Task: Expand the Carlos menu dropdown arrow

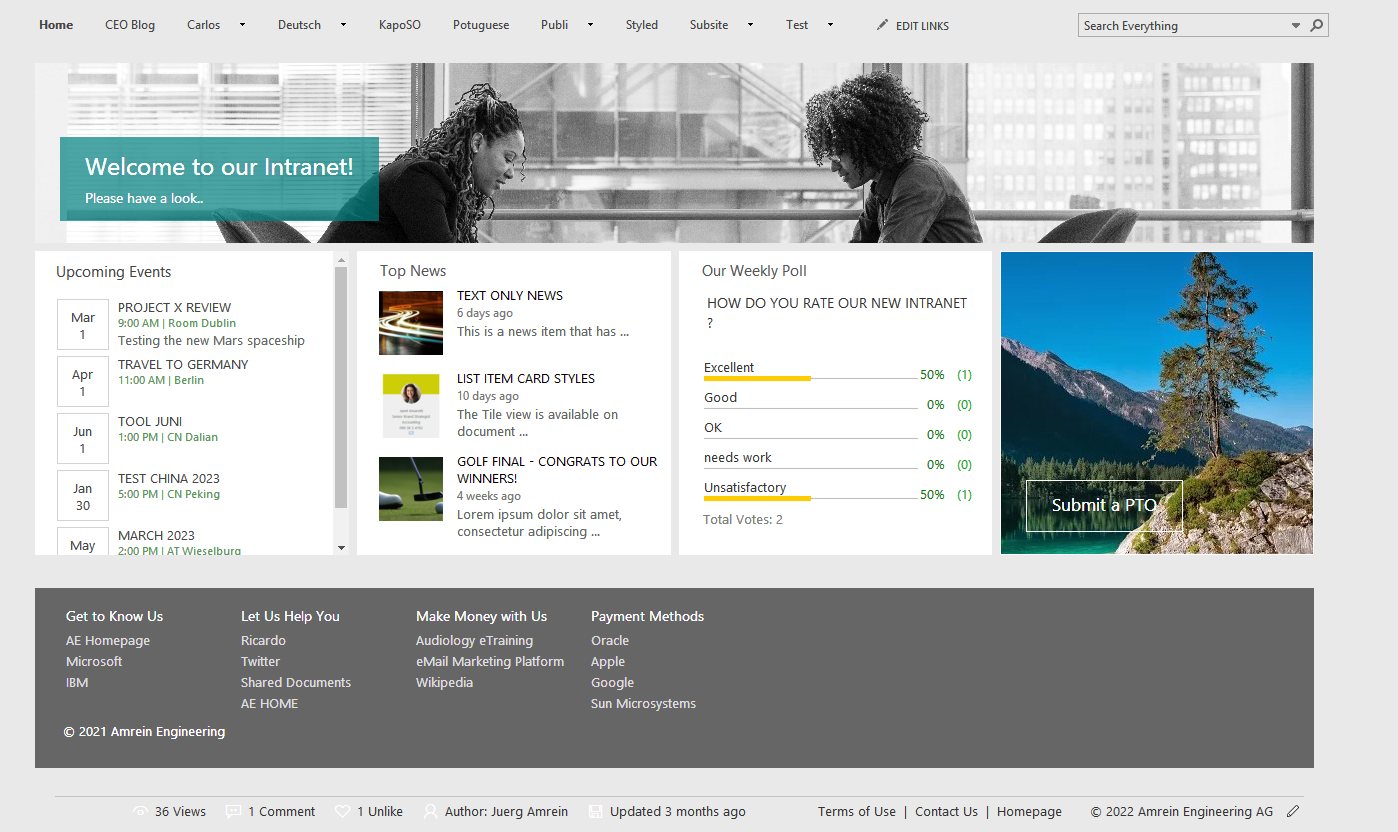Action: (242, 25)
